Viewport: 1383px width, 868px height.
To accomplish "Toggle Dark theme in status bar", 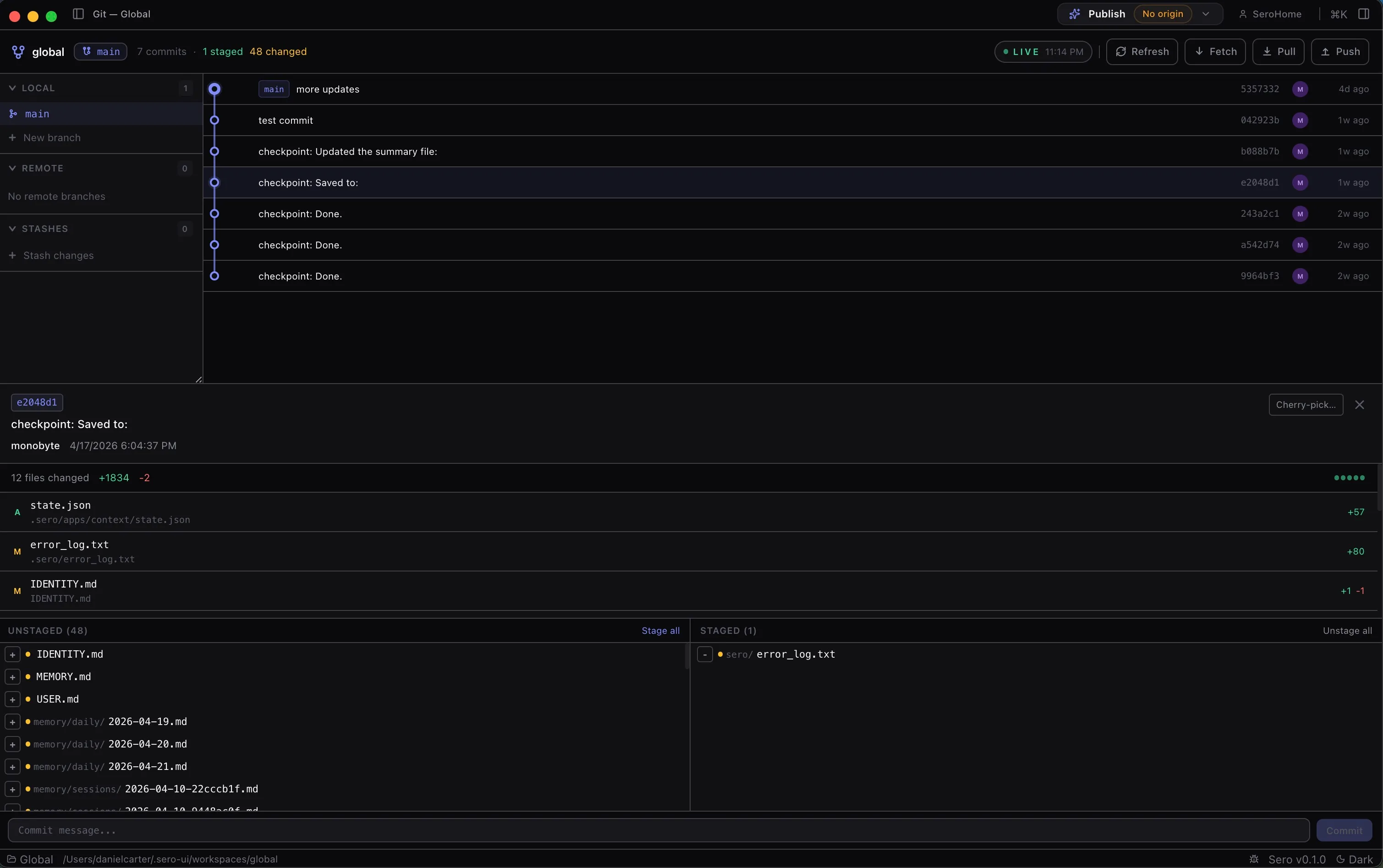I will 1355,859.
